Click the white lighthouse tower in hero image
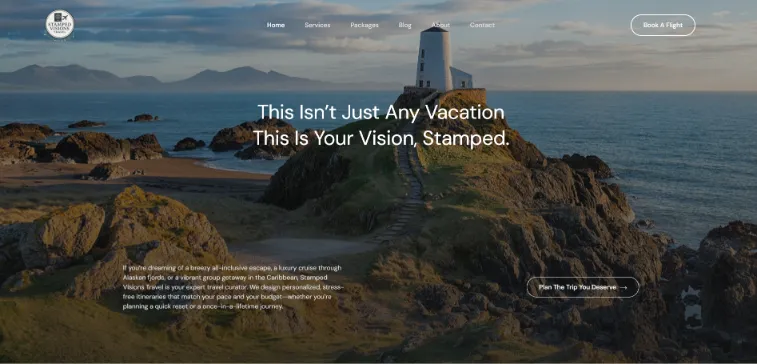The image size is (757, 364). 434,59
